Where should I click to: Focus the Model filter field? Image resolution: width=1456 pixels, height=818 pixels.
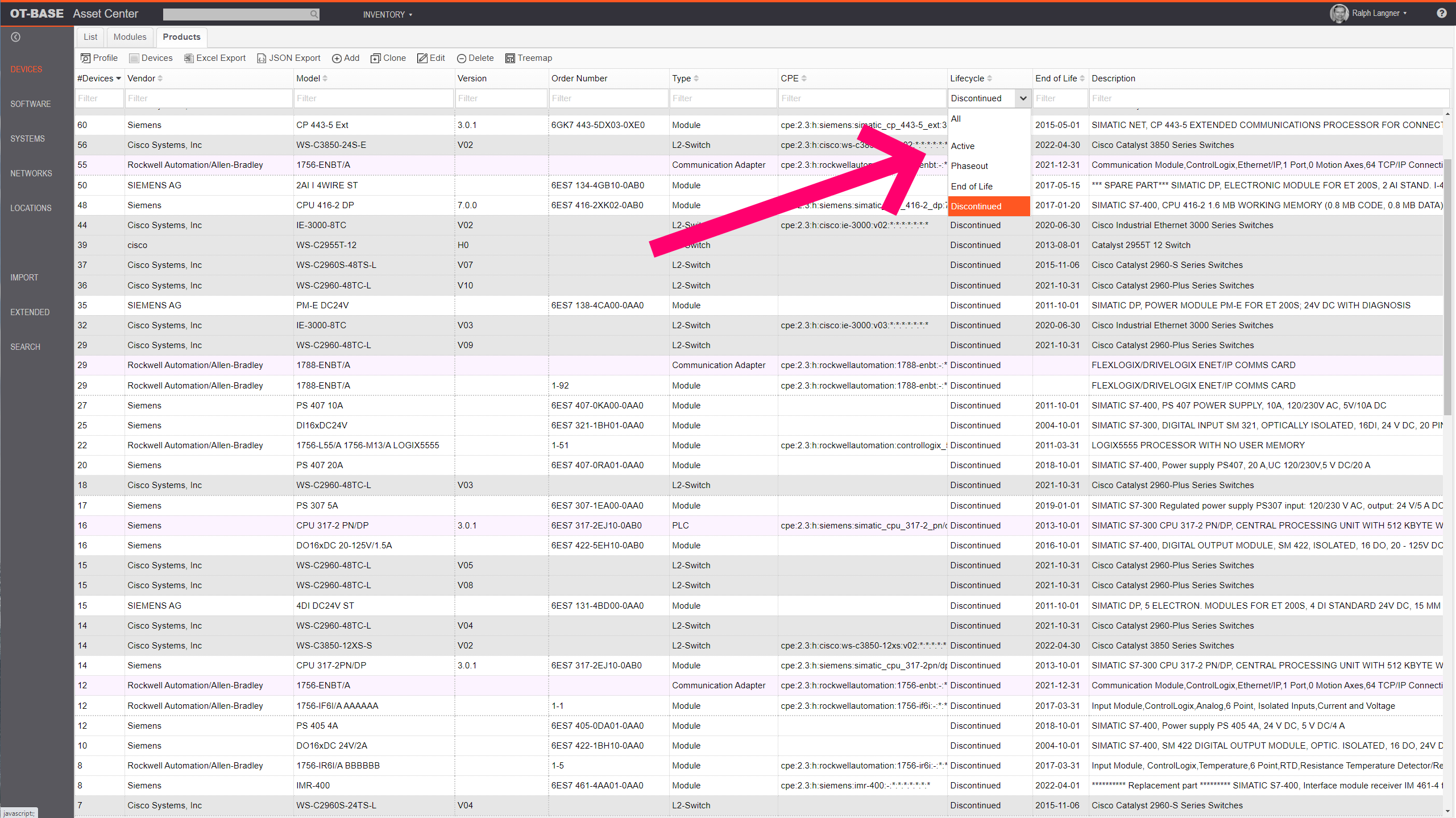pos(374,98)
